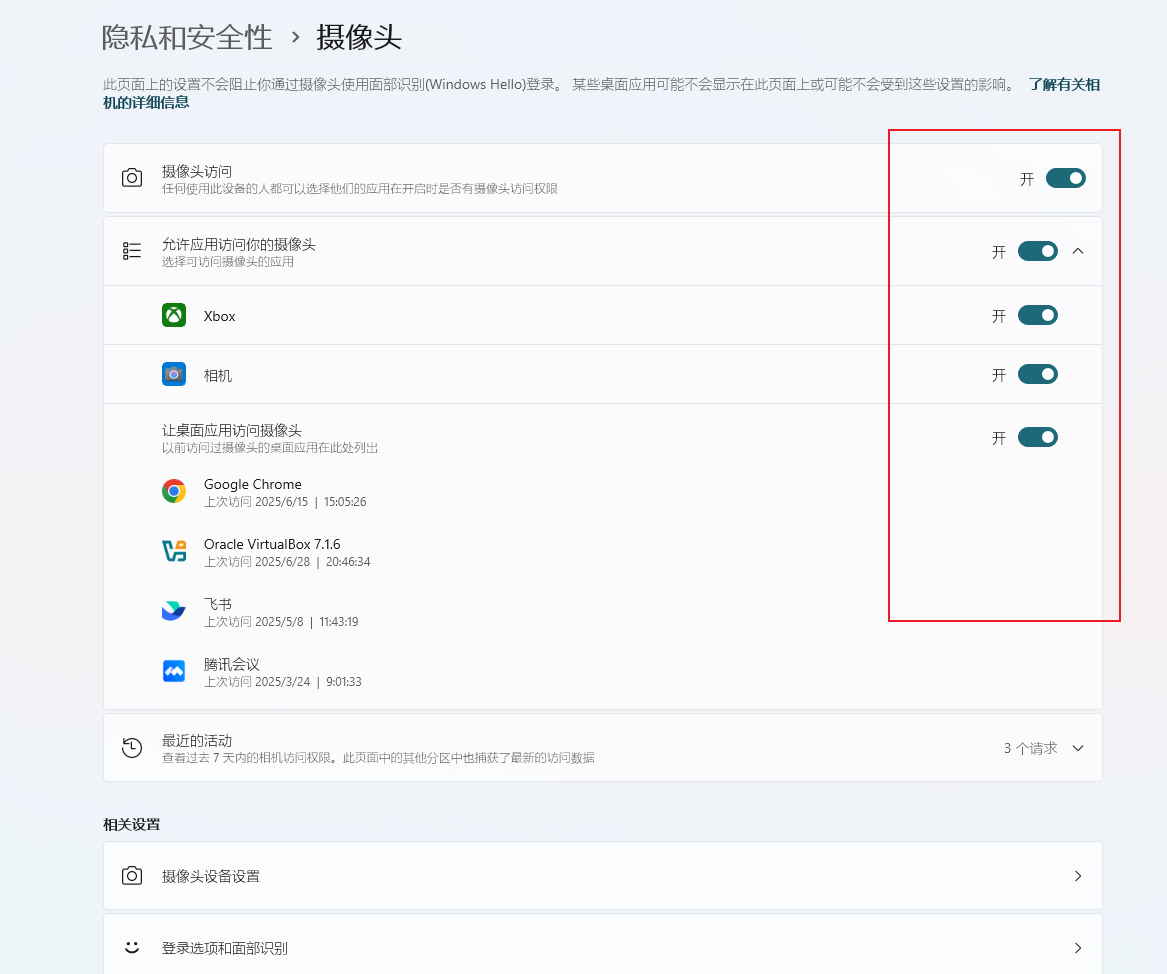Collapse the 允许应用访问你的摄像头 section chevron
Screen dimensions: 1167x974
tap(1078, 251)
